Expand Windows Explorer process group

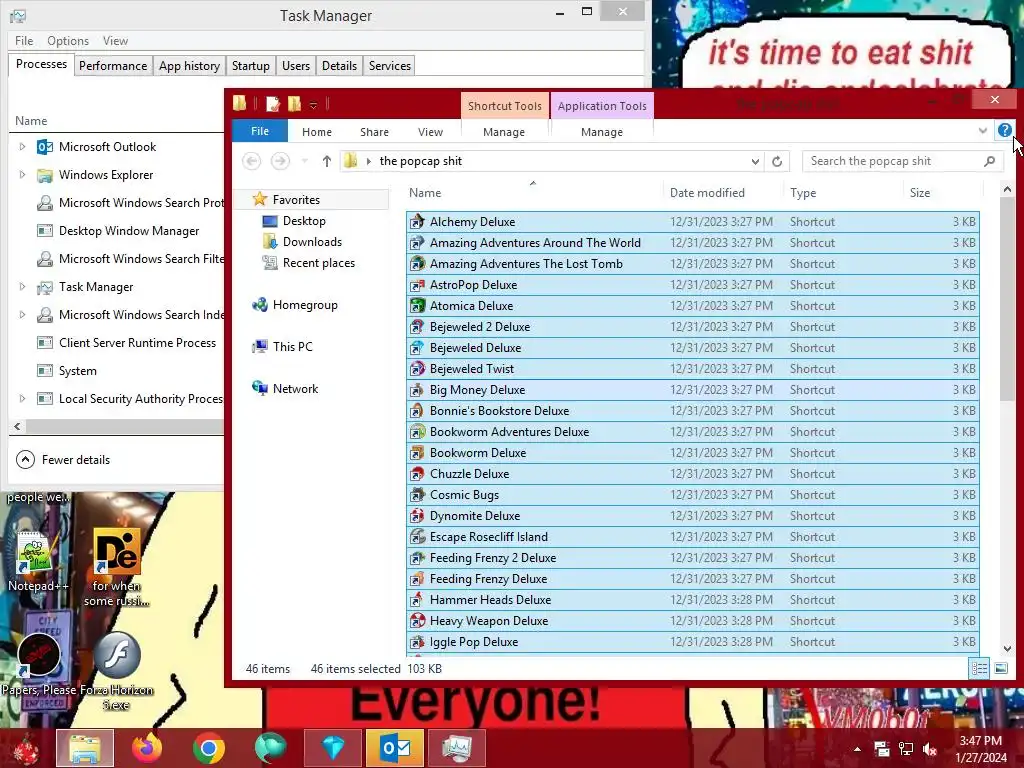click(x=22, y=175)
